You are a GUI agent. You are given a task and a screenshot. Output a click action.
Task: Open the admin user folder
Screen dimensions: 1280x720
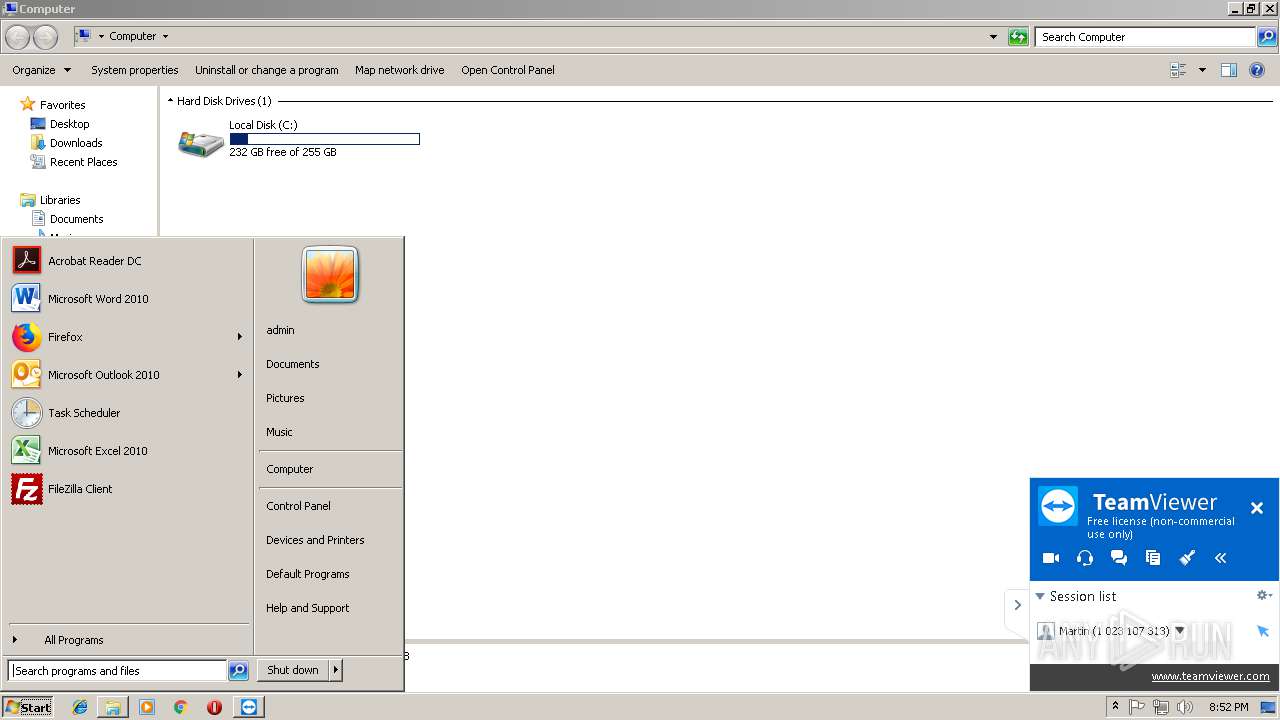[x=280, y=330]
